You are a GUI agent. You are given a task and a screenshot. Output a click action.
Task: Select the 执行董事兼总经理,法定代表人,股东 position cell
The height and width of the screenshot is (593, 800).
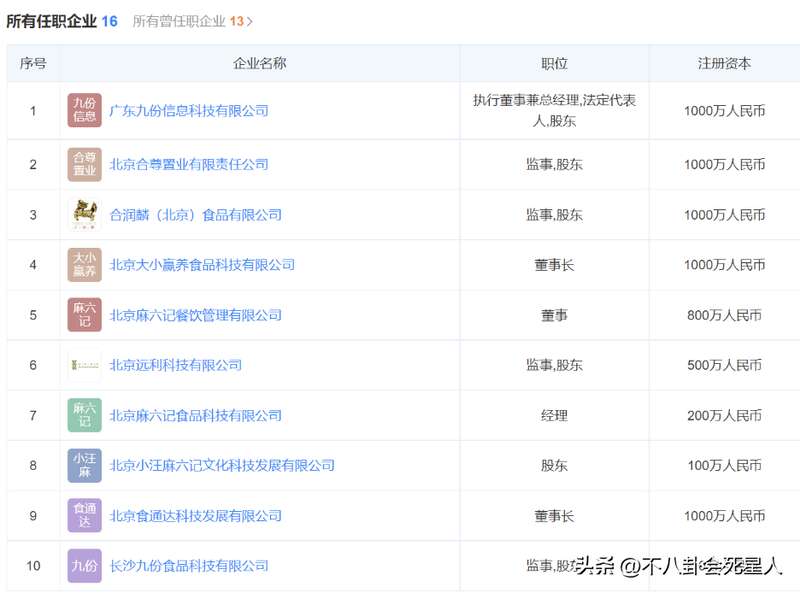(x=554, y=110)
